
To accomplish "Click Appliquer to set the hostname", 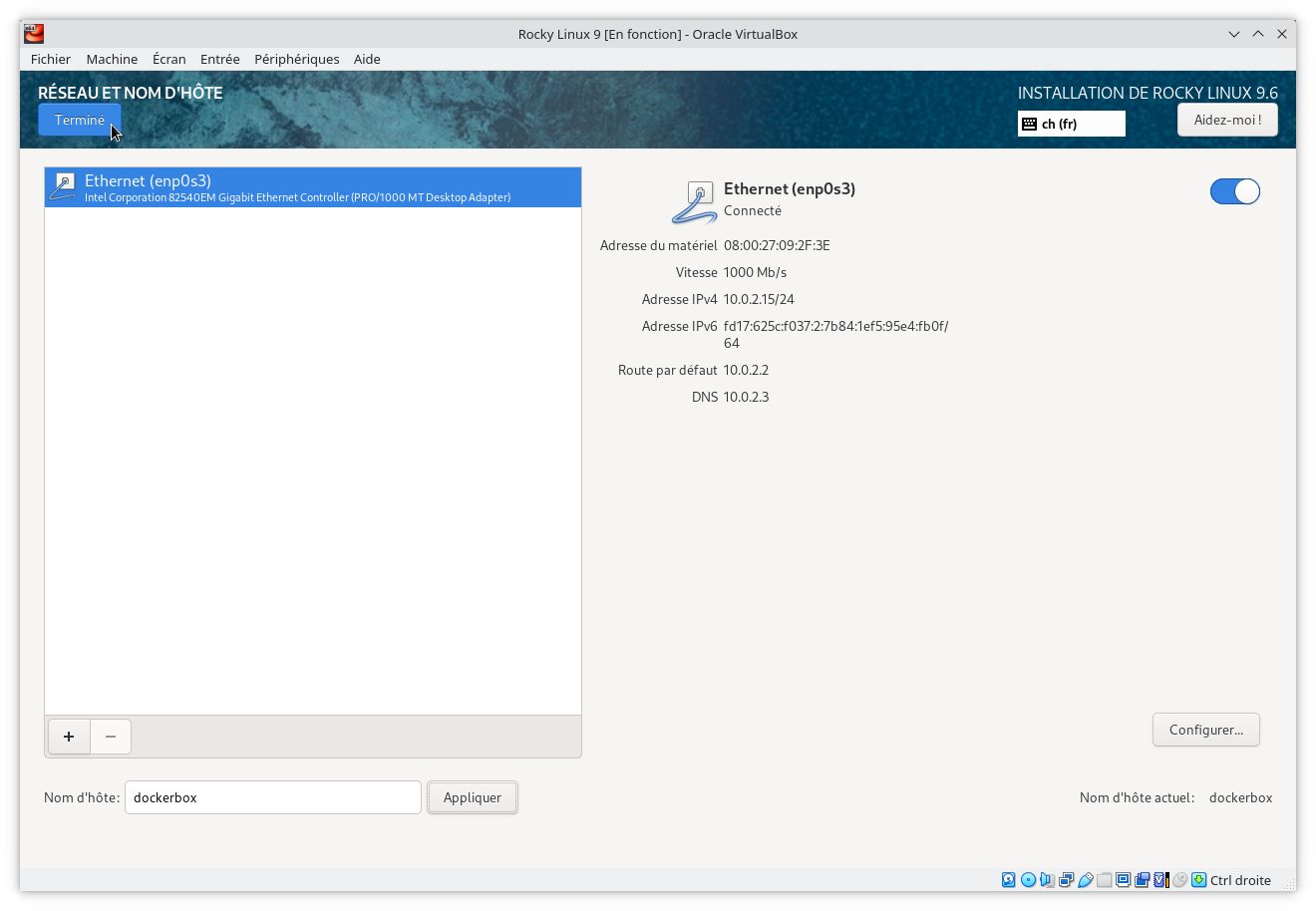I will point(472,797).
